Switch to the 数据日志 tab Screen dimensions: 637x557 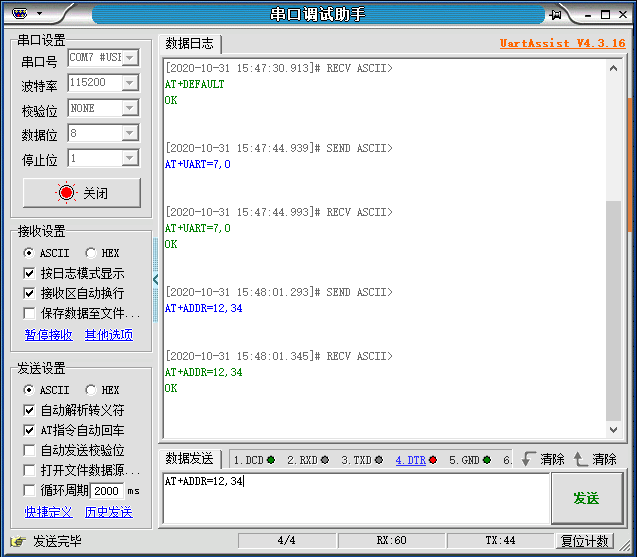pos(189,43)
